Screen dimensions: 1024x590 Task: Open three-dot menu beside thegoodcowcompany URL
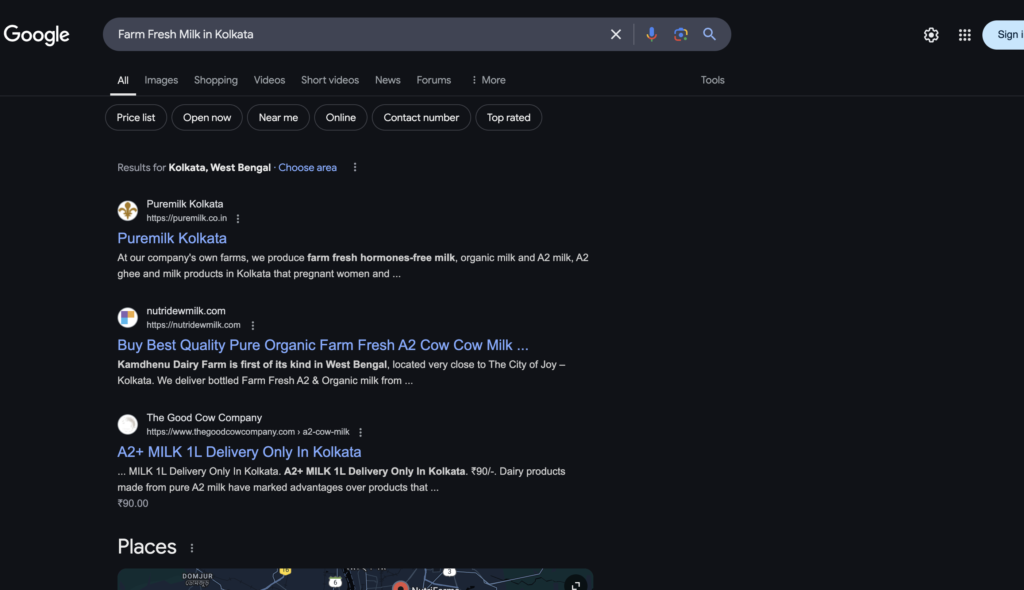360,433
